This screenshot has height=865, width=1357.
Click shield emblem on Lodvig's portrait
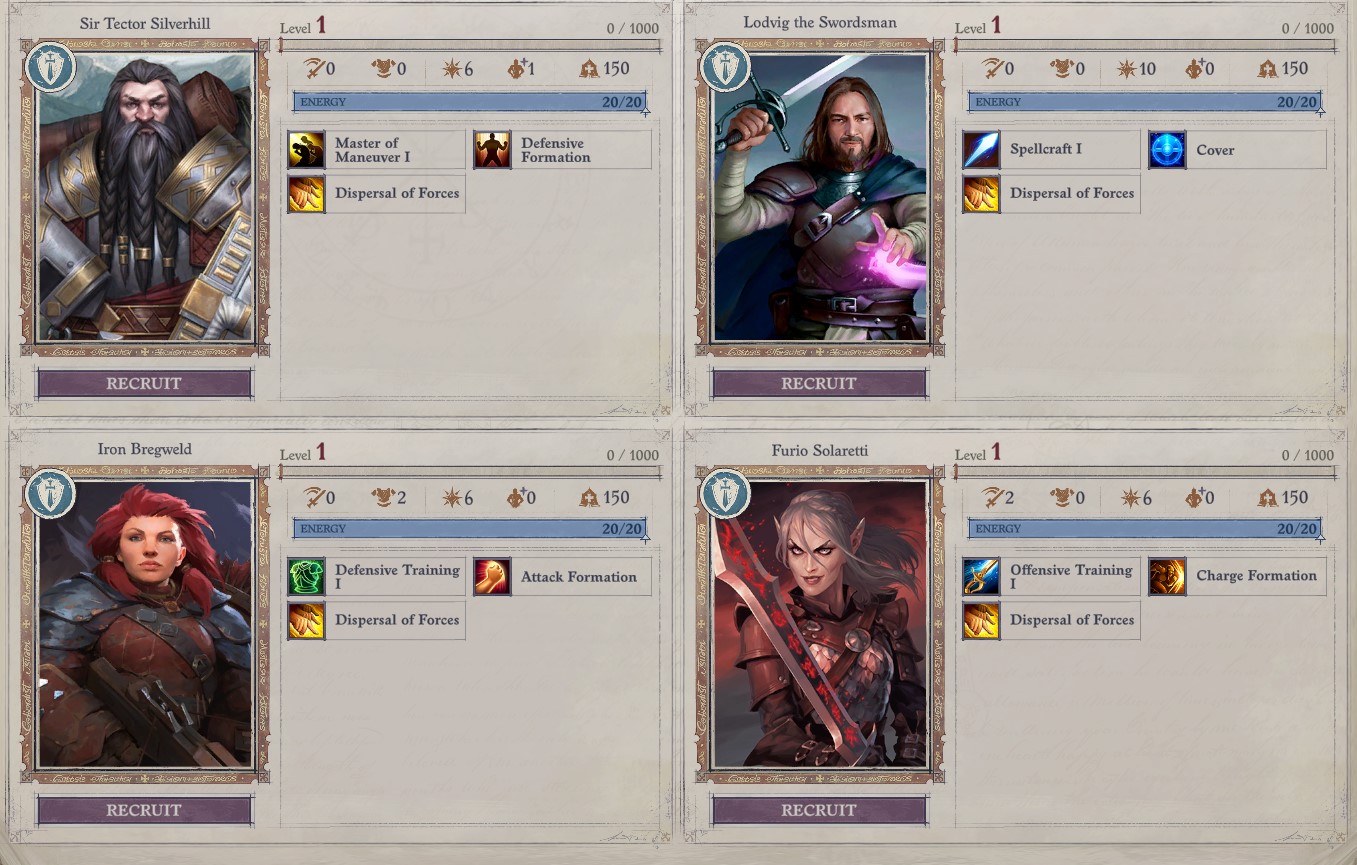(x=725, y=67)
